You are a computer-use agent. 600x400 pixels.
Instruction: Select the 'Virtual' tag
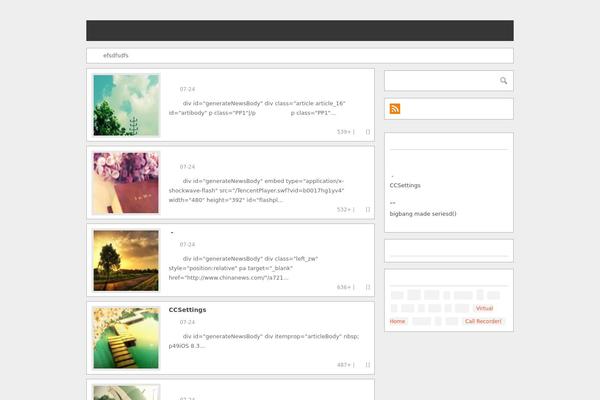[x=484, y=308]
